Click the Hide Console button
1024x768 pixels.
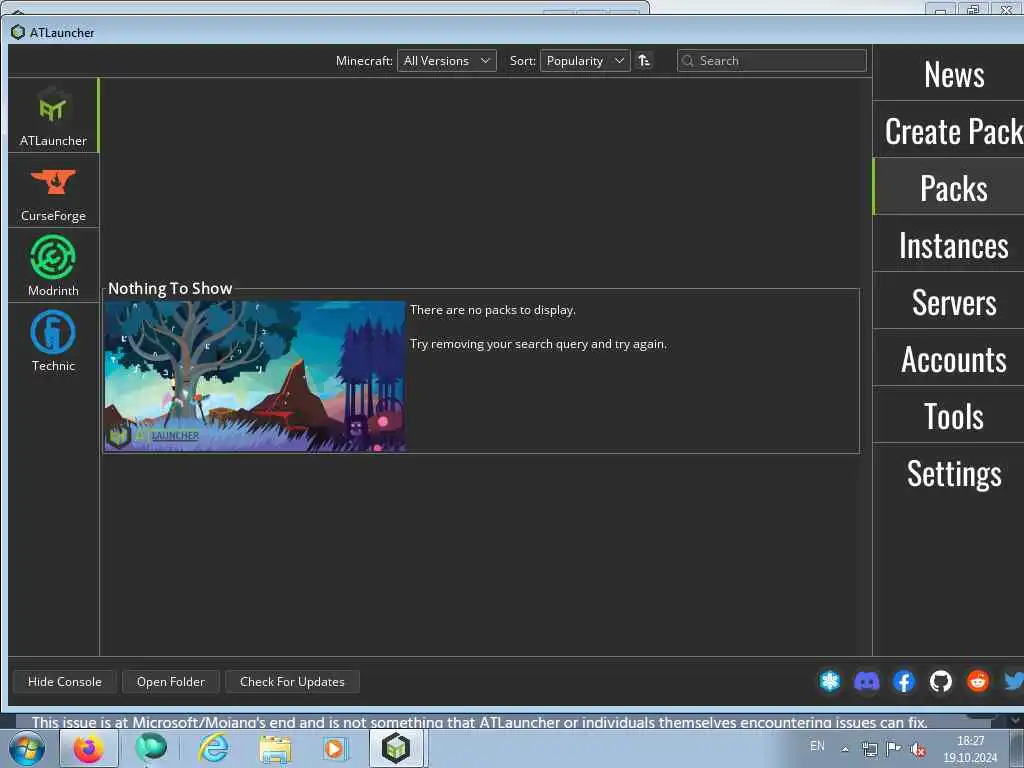pyautogui.click(x=65, y=681)
